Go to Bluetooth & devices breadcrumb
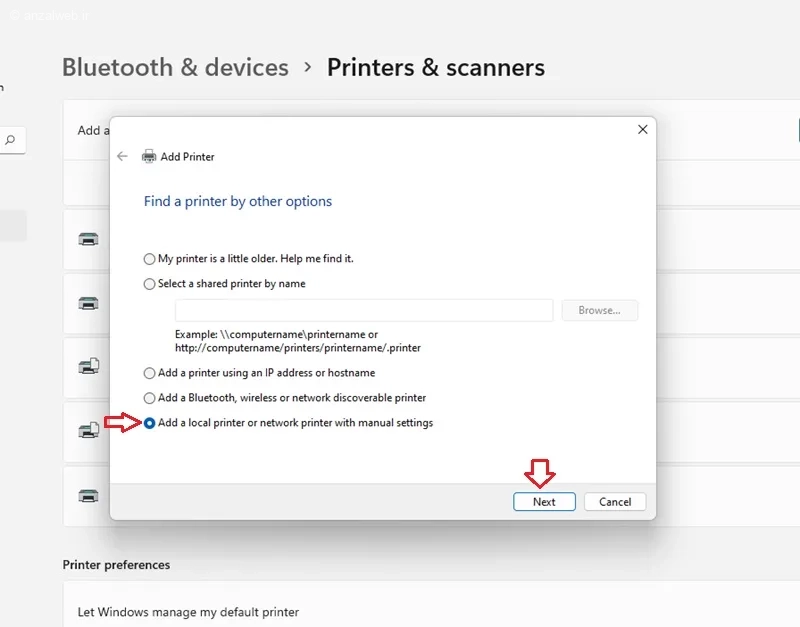The image size is (800, 627). click(175, 67)
